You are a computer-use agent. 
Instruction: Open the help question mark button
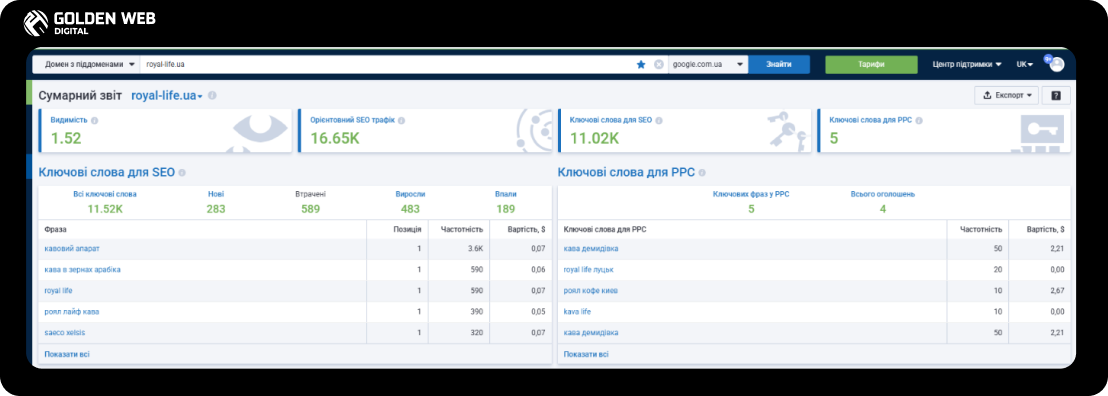pos(1056,95)
